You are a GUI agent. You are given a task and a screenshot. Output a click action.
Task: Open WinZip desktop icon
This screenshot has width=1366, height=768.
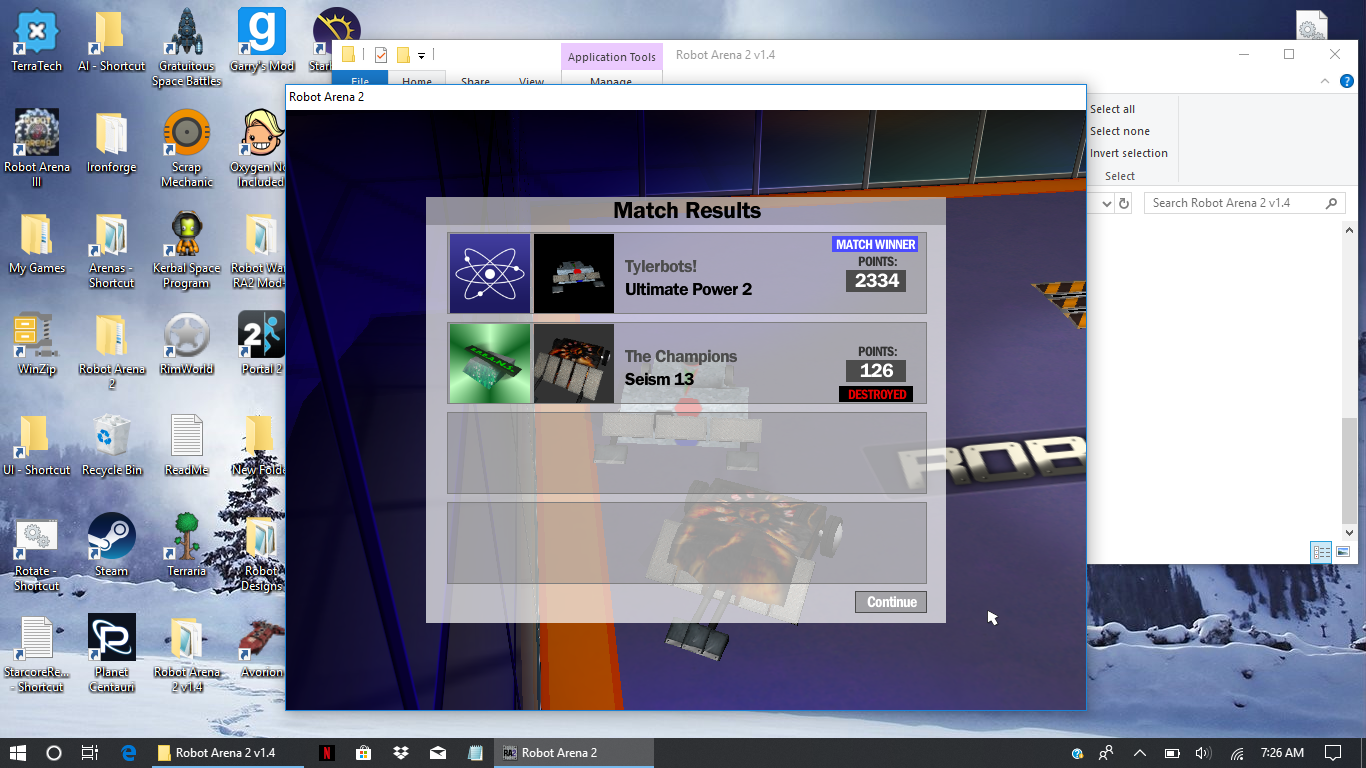(36, 344)
